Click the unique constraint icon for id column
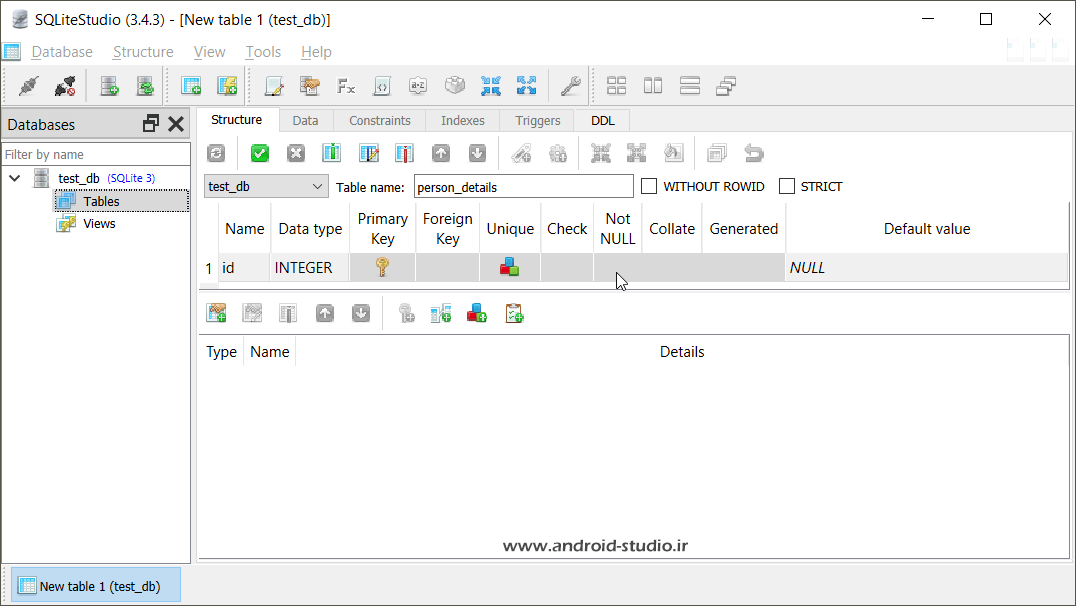This screenshot has width=1076, height=606. click(x=509, y=267)
